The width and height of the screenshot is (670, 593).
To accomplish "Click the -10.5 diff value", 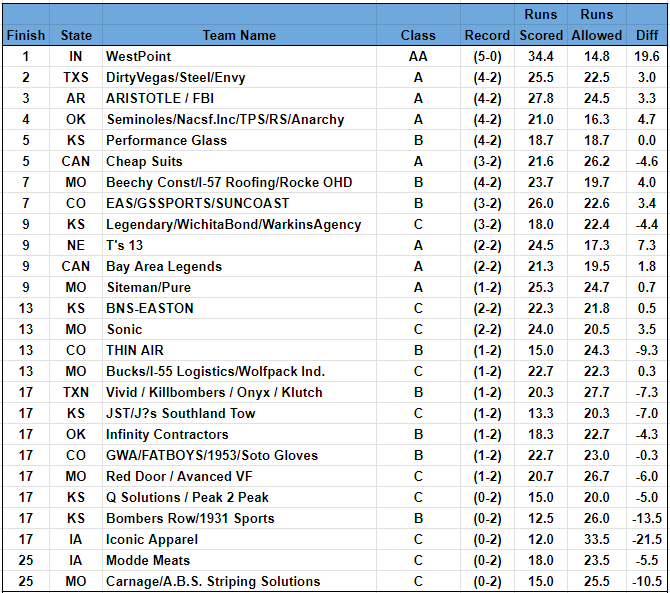I will tap(646, 581).
